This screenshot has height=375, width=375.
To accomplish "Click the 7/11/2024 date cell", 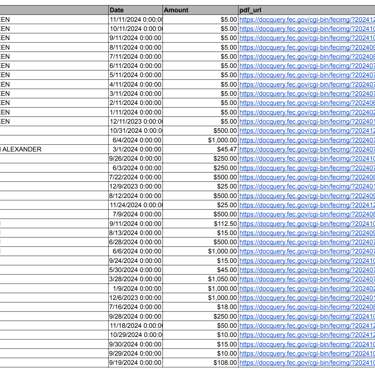I will 136,57.
